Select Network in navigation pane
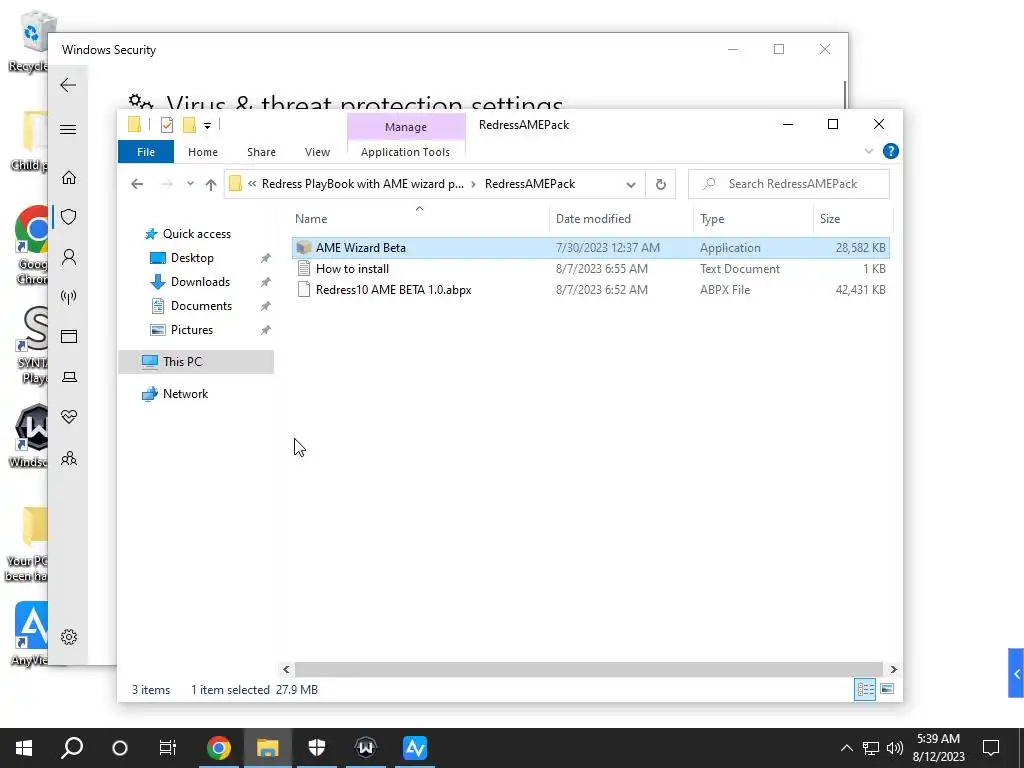 pyautogui.click(x=185, y=394)
